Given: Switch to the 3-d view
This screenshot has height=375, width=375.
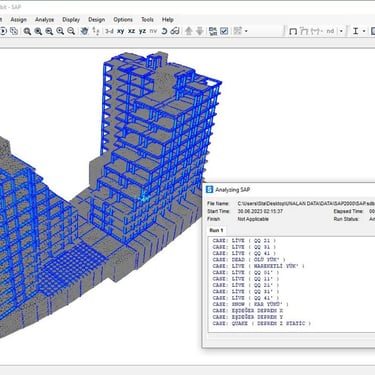Looking at the screenshot, I should point(109,31).
